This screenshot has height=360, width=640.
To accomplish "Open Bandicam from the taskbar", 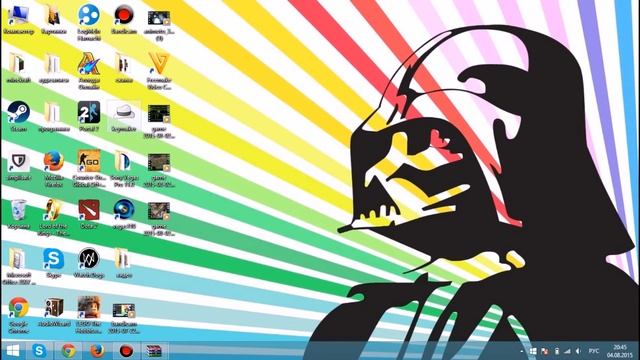I will 126,351.
